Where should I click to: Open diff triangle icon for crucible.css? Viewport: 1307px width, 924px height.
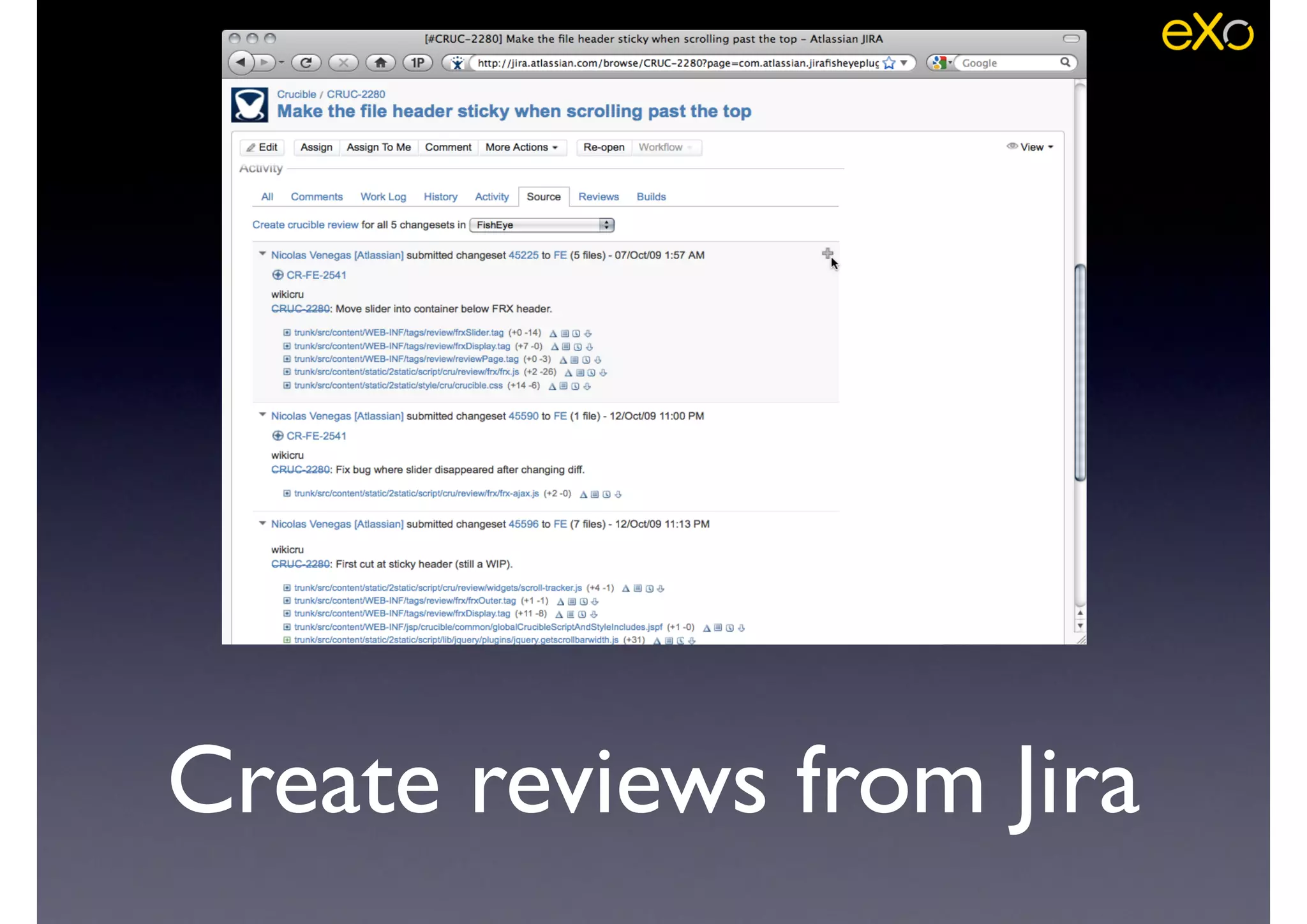pos(553,386)
